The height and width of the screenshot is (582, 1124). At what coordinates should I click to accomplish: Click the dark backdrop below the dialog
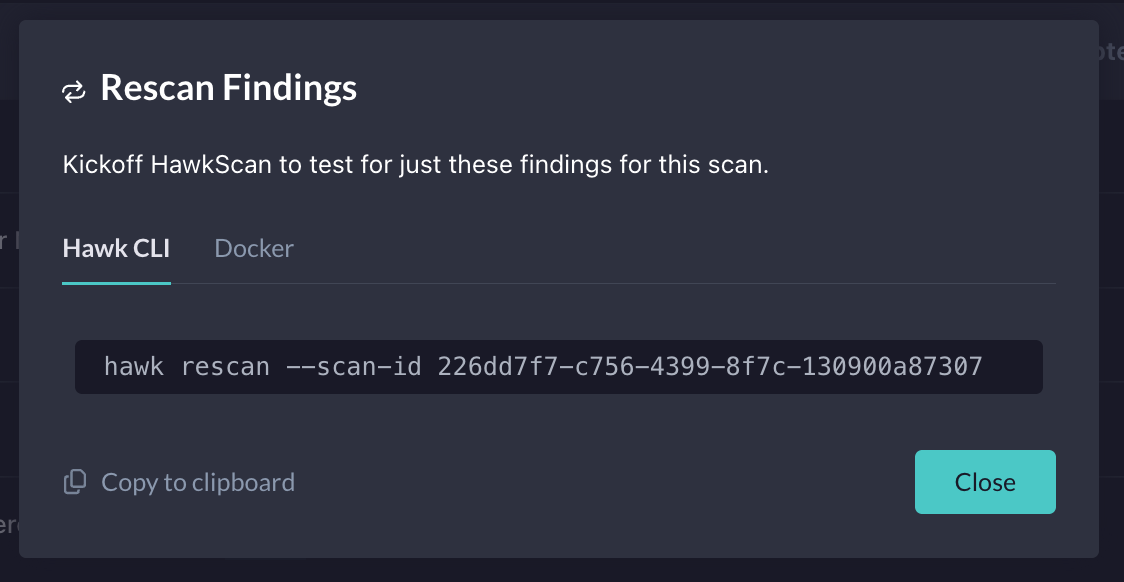pyautogui.click(x=562, y=571)
